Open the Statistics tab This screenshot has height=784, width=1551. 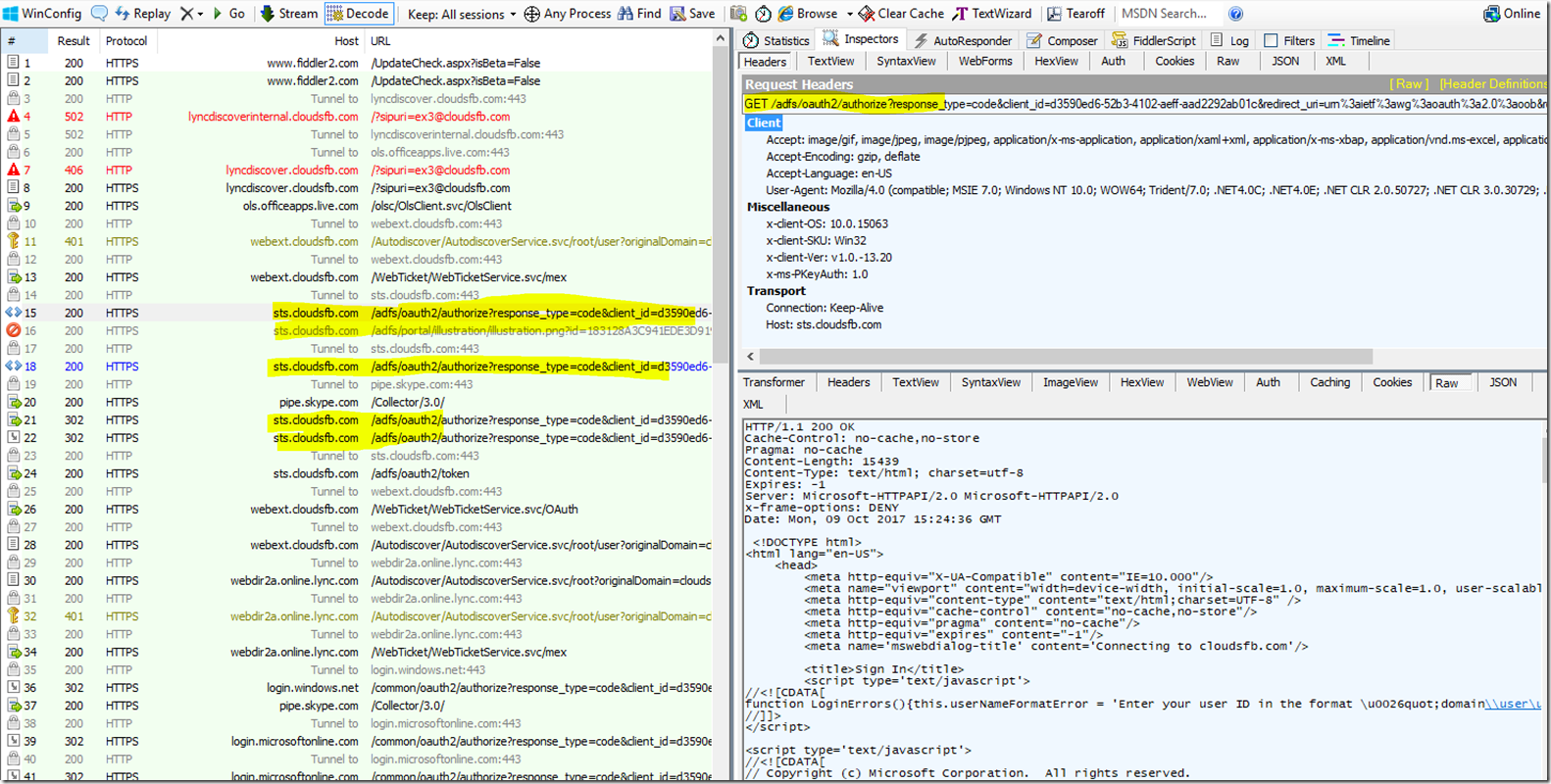[776, 40]
